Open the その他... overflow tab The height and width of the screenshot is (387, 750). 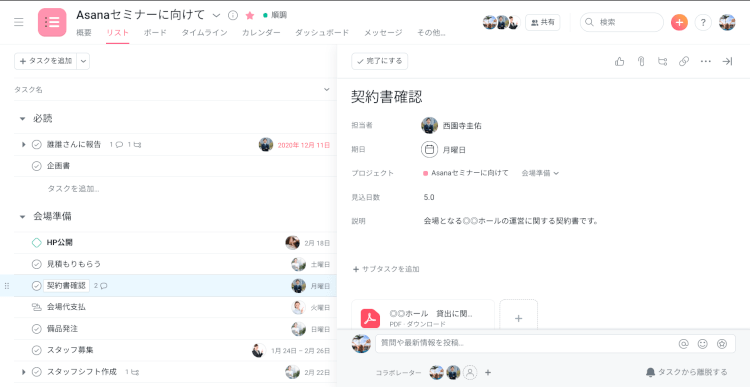[431, 33]
